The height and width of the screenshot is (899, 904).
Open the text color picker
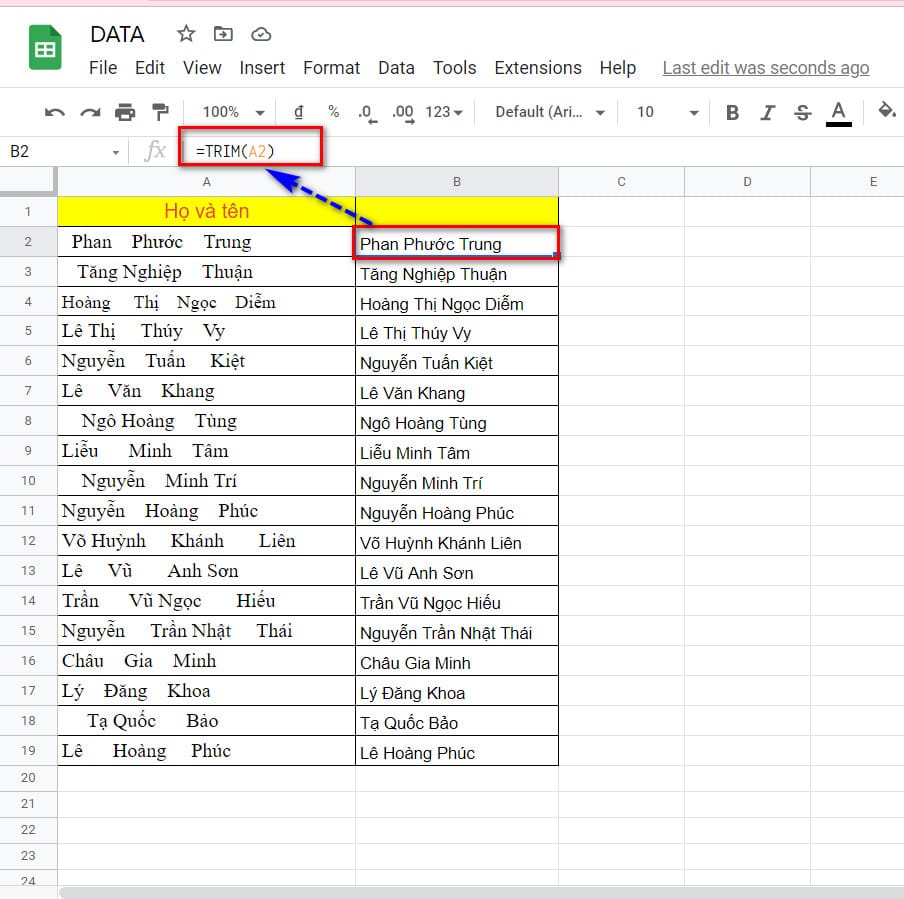point(838,112)
